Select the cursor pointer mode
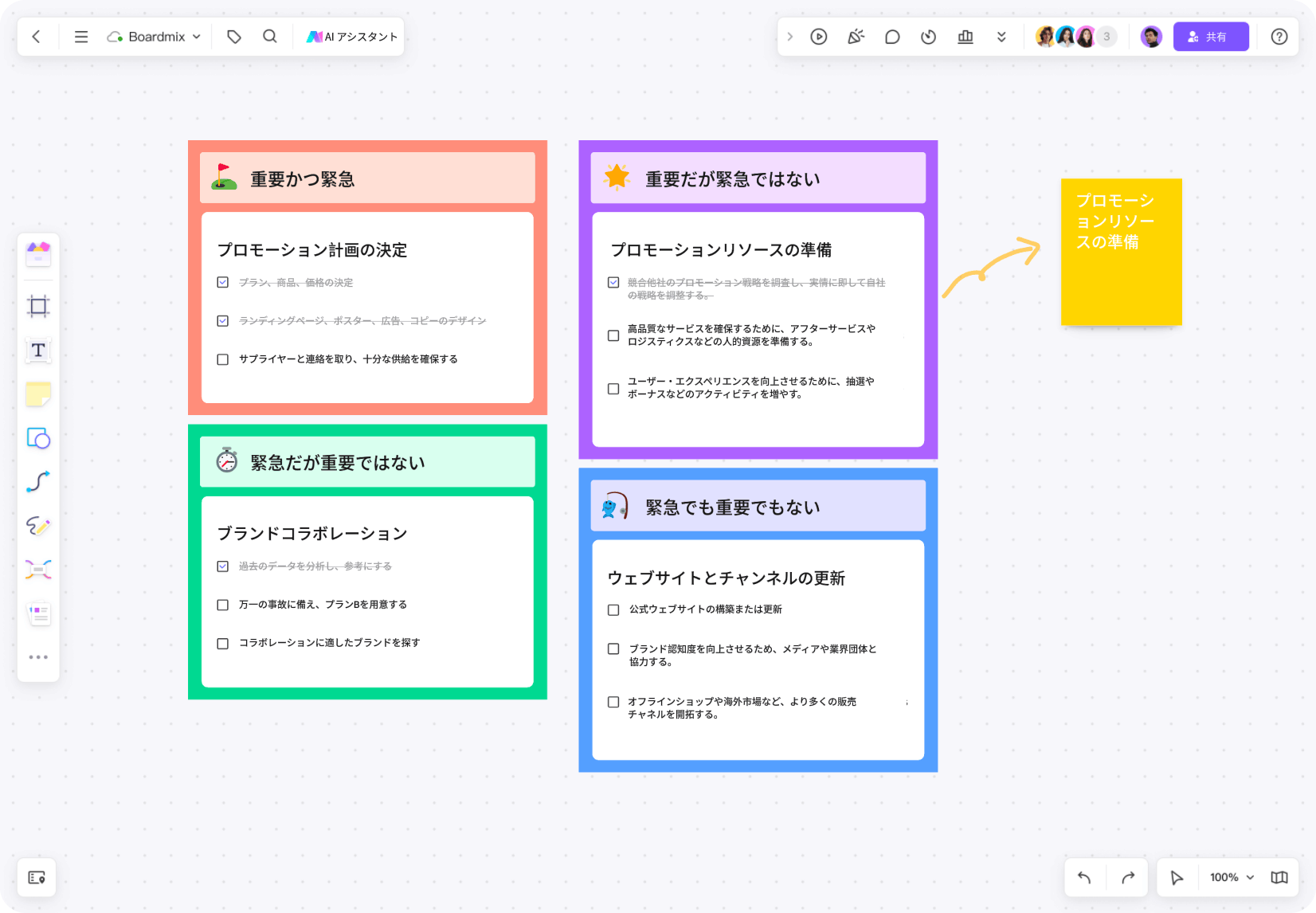Screen dimensions: 1316x913 point(1177,877)
